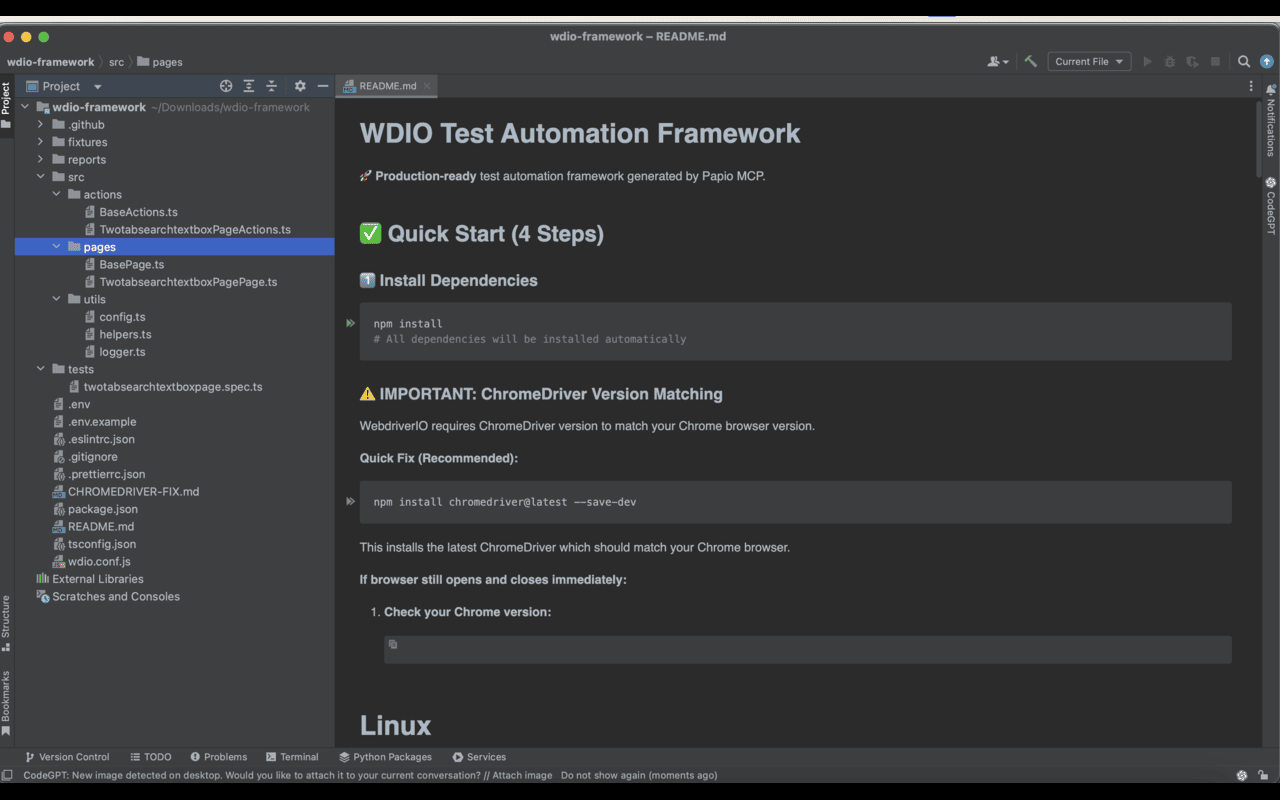This screenshot has height=800, width=1280.
Task: Open the Search Everywhere magnifier
Action: click(x=1244, y=61)
